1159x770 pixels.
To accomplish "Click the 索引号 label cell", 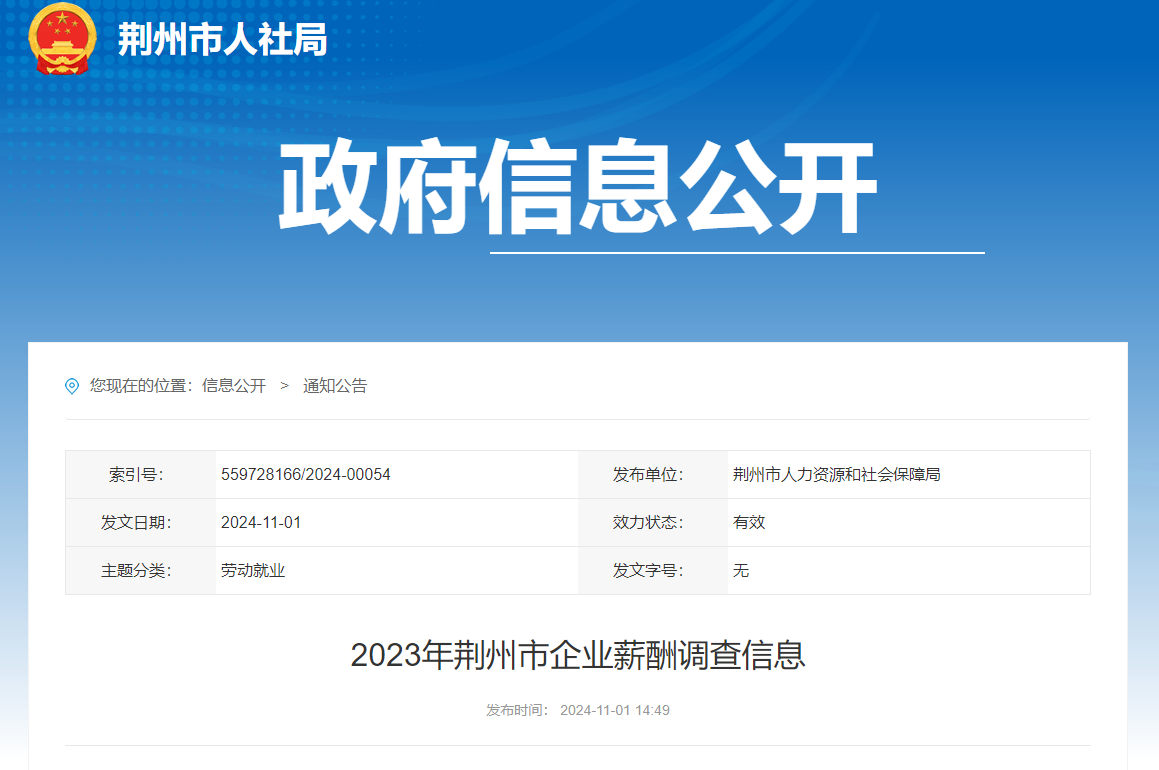I will 140,474.
